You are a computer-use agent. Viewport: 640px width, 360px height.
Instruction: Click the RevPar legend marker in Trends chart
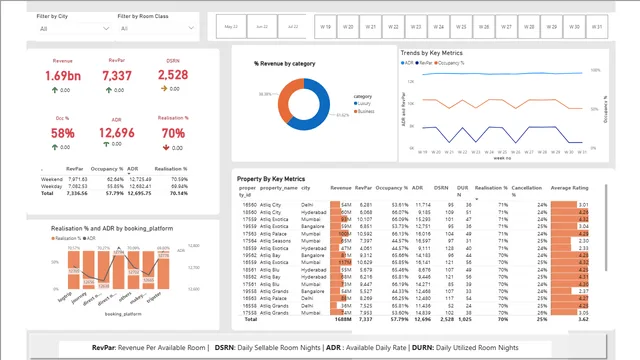pyautogui.click(x=417, y=63)
